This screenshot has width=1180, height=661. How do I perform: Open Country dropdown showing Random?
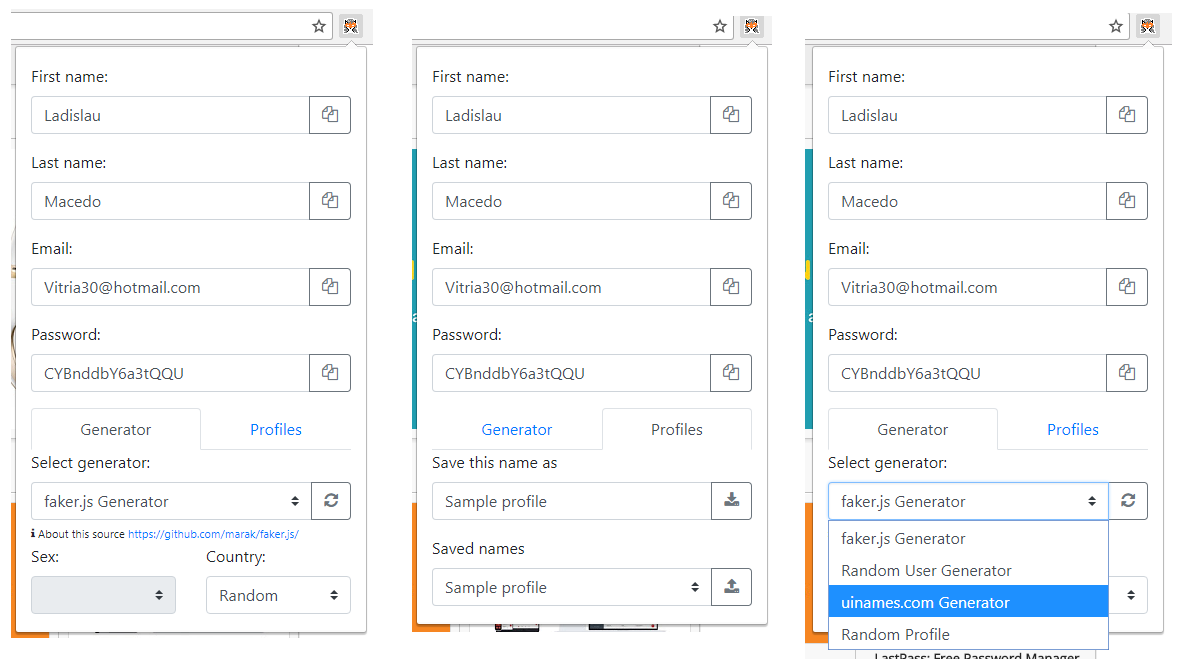click(278, 595)
